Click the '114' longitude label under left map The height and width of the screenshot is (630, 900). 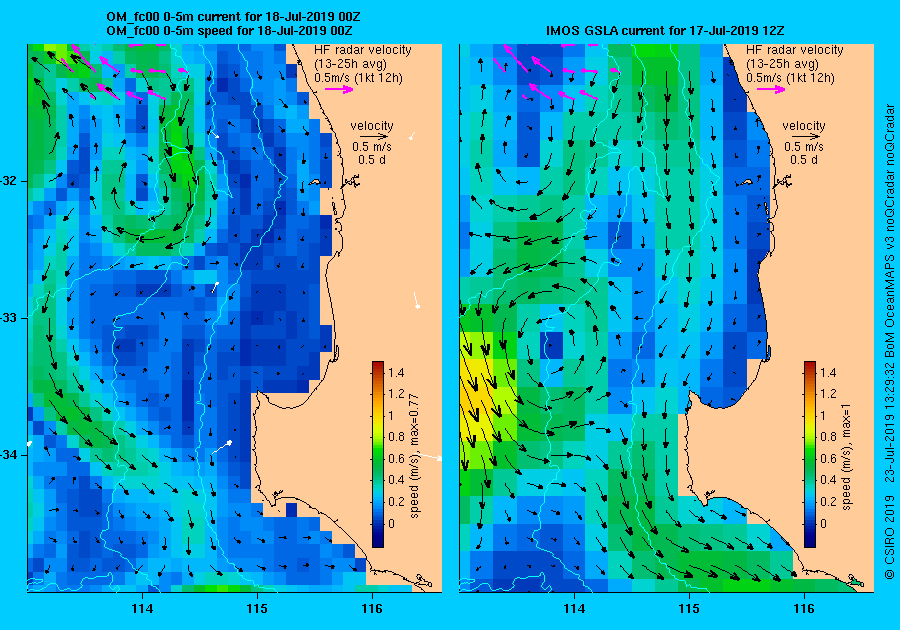[x=142, y=609]
